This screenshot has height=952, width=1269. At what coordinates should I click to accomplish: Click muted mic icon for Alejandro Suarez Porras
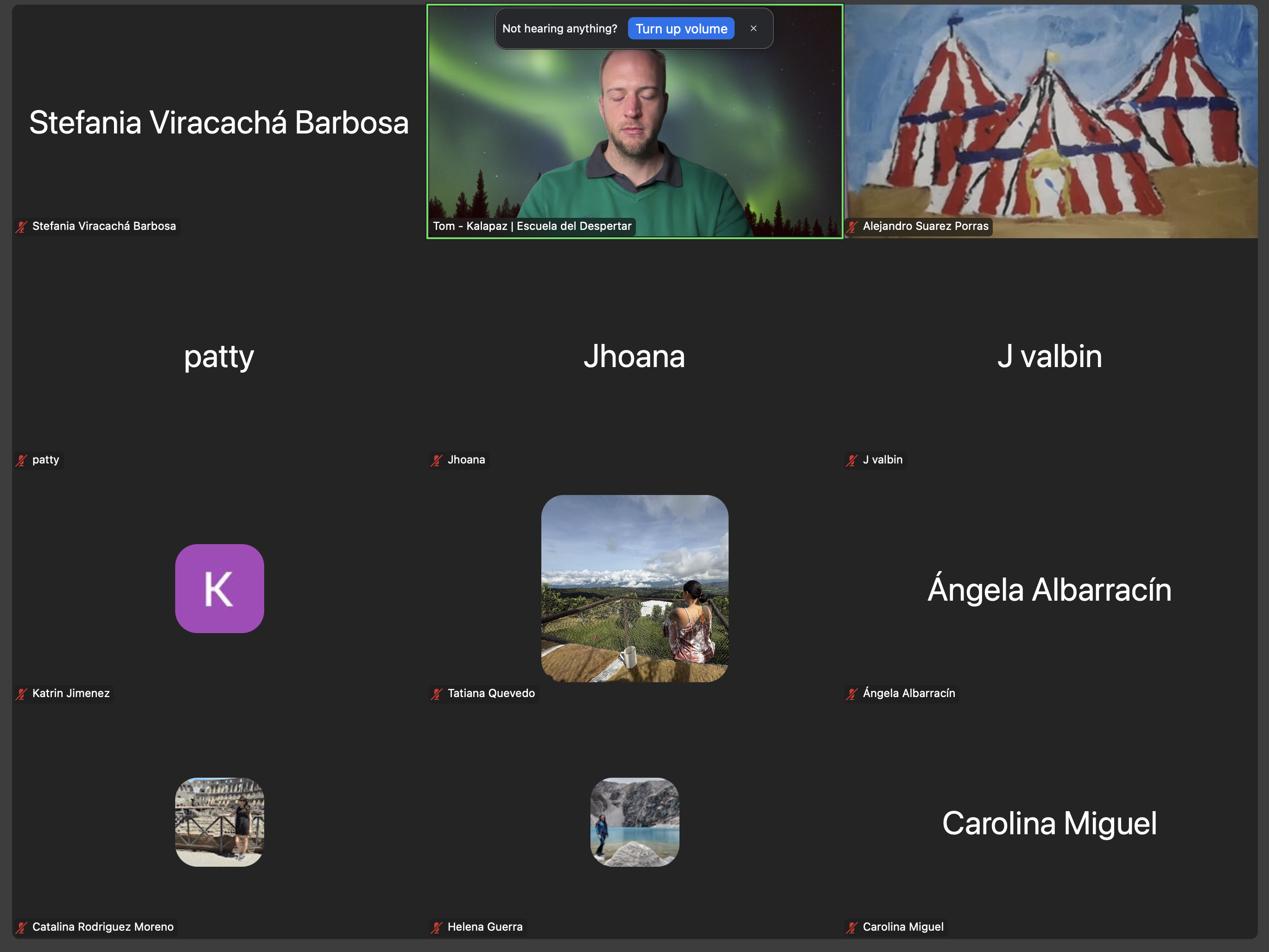pos(852,227)
